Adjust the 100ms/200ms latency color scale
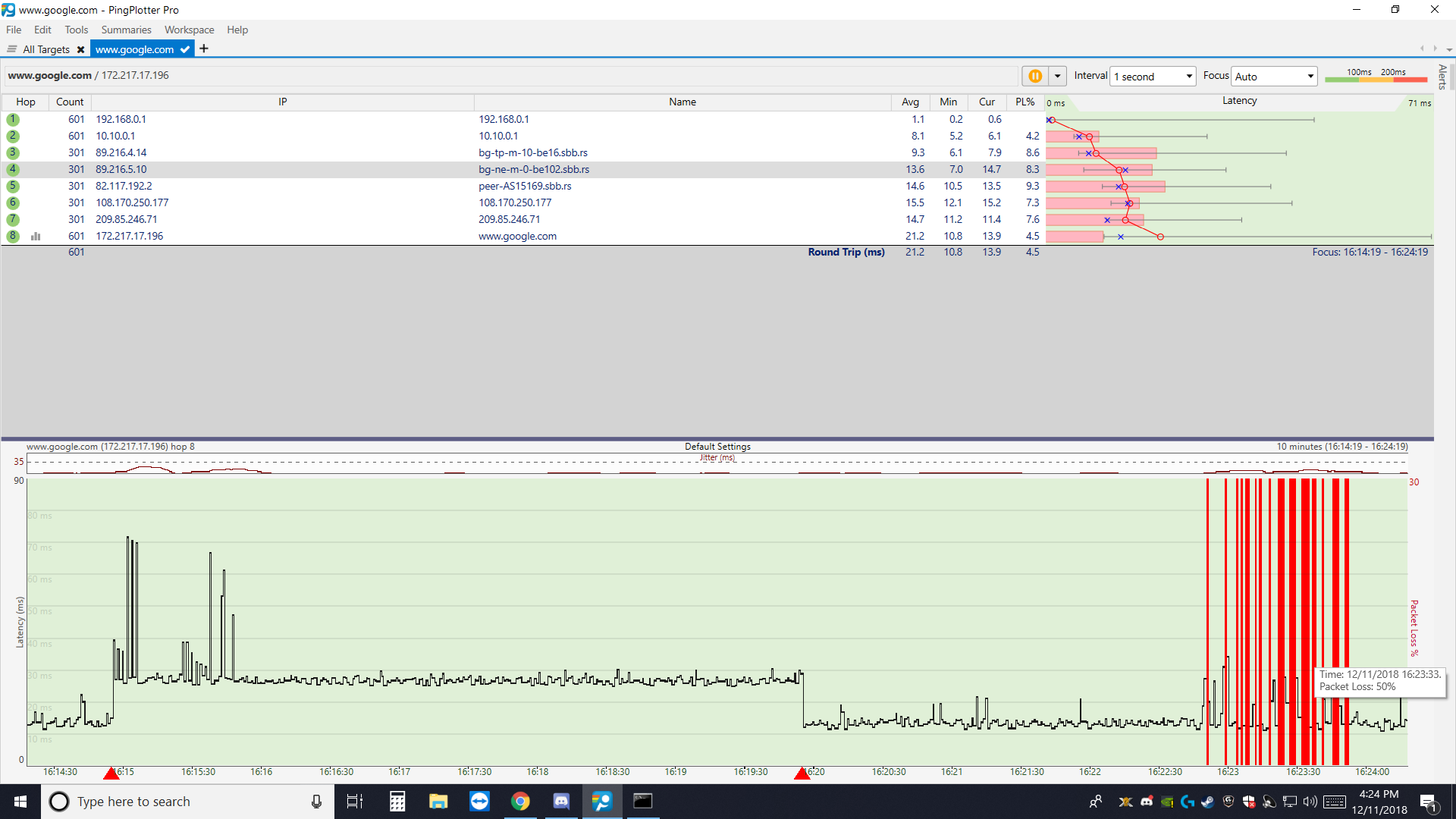The height and width of the screenshot is (819, 1456). [1376, 76]
